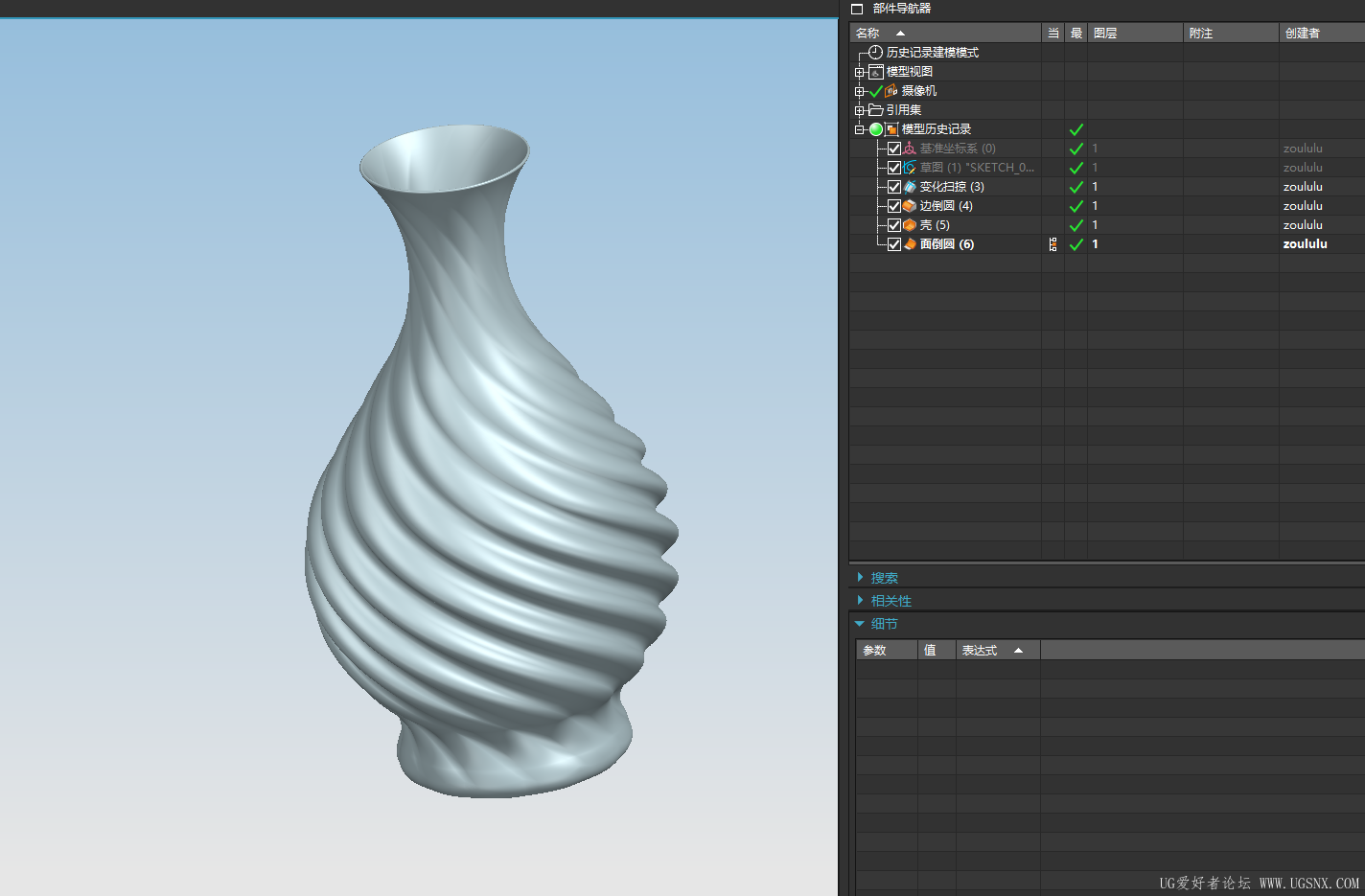Image resolution: width=1365 pixels, height=896 pixels.
Task: Collapse the 模型历史记录 tree node
Action: (860, 129)
